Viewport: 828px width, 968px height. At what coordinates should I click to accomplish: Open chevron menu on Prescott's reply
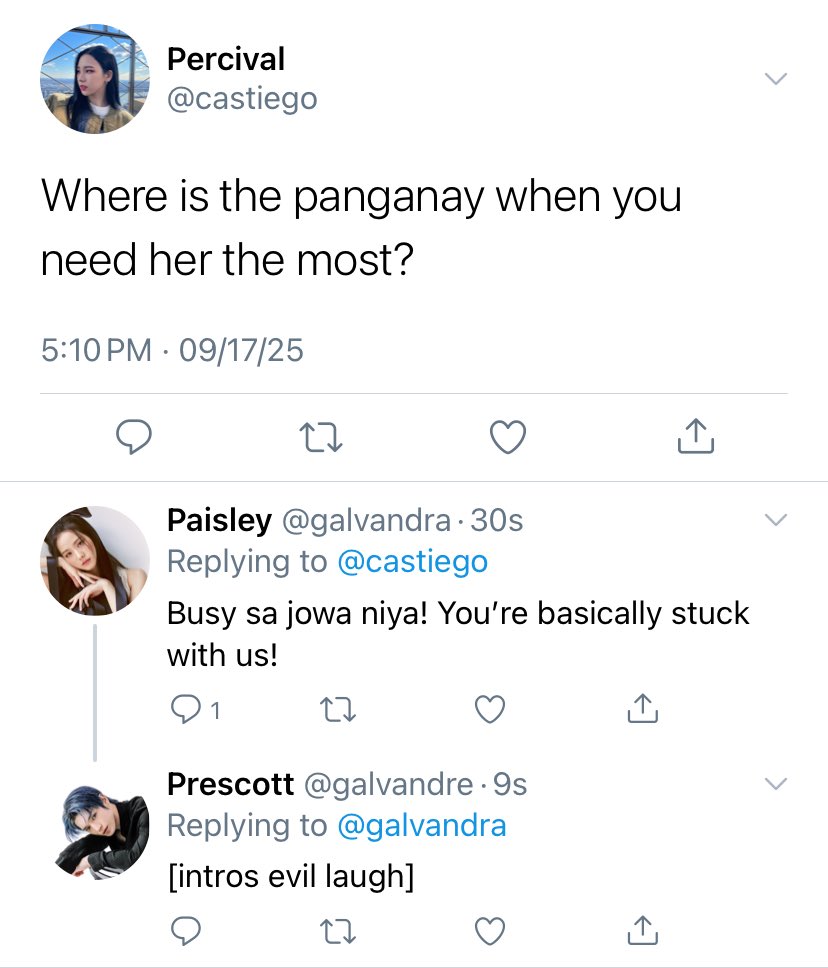(x=776, y=783)
